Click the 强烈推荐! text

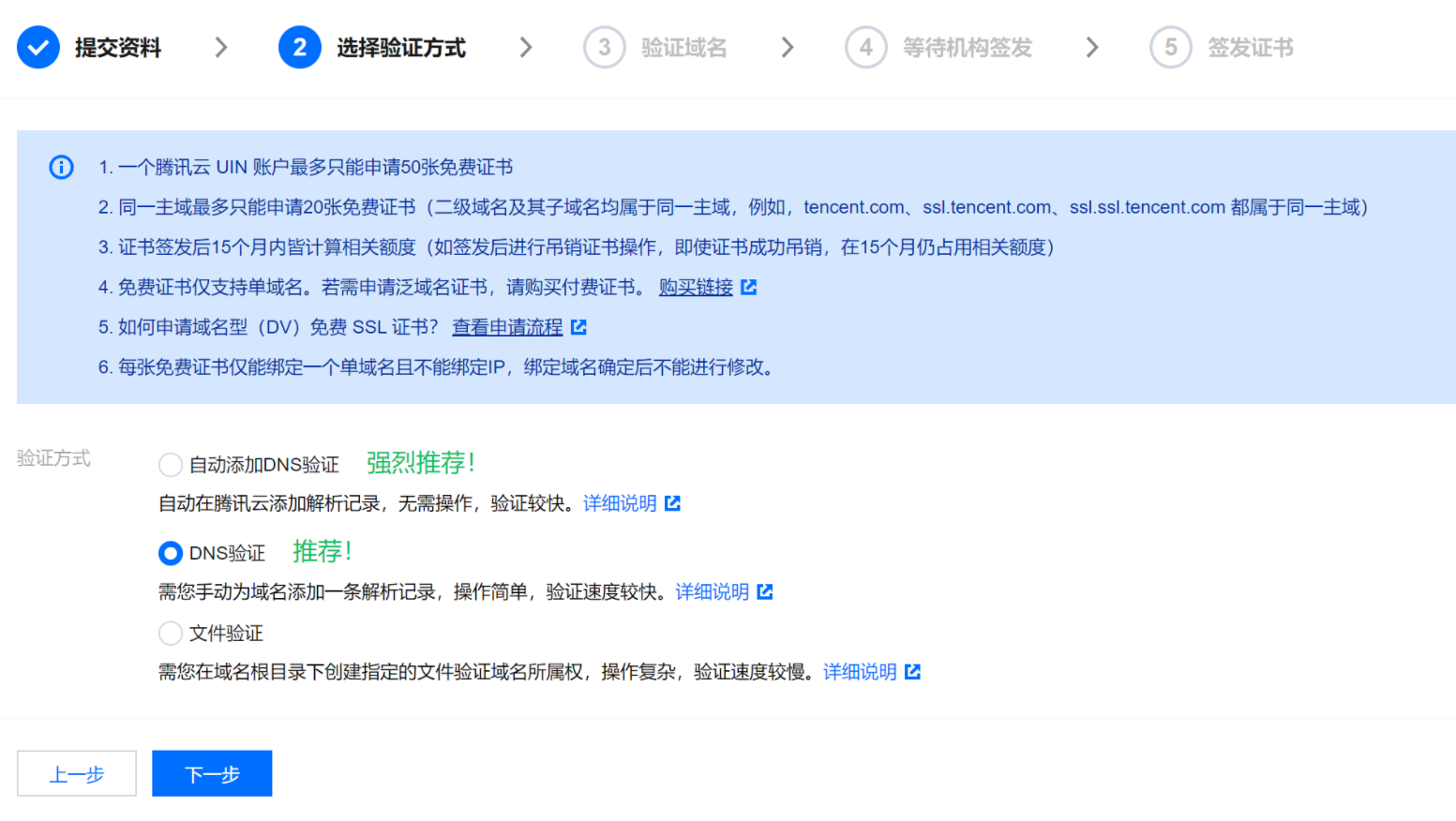click(x=421, y=463)
